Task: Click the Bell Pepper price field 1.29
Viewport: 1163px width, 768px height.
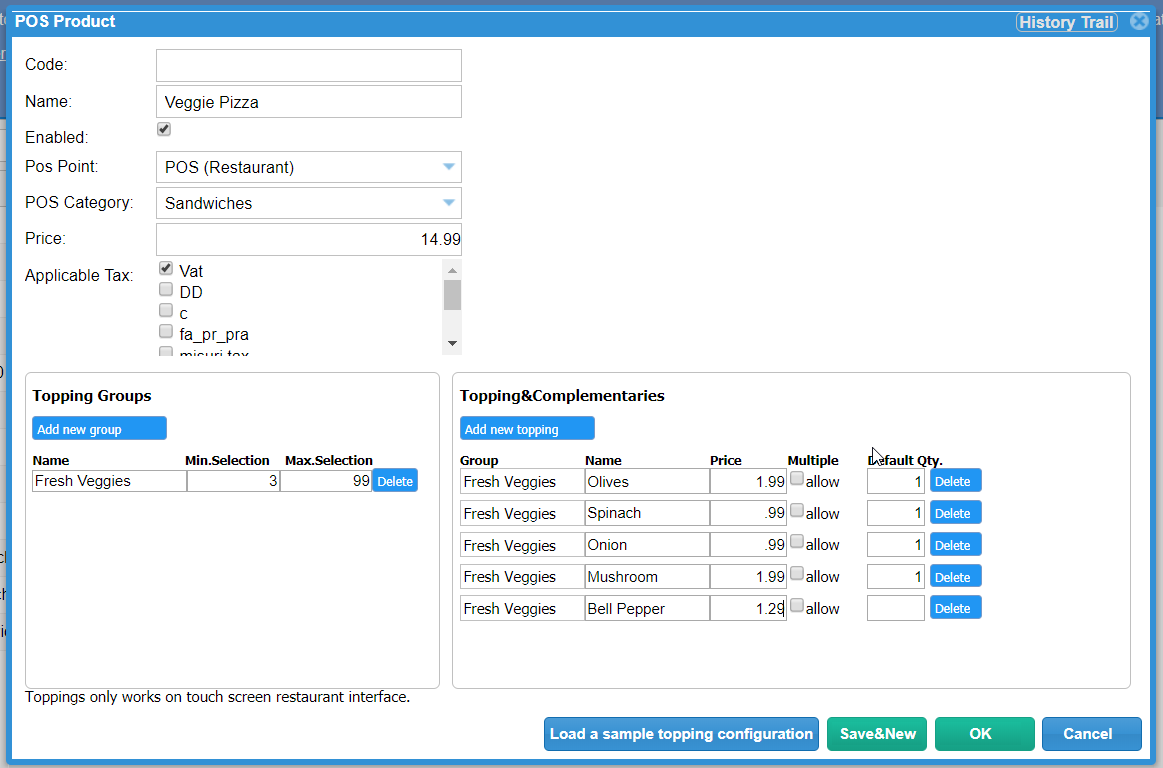Action: pos(748,608)
